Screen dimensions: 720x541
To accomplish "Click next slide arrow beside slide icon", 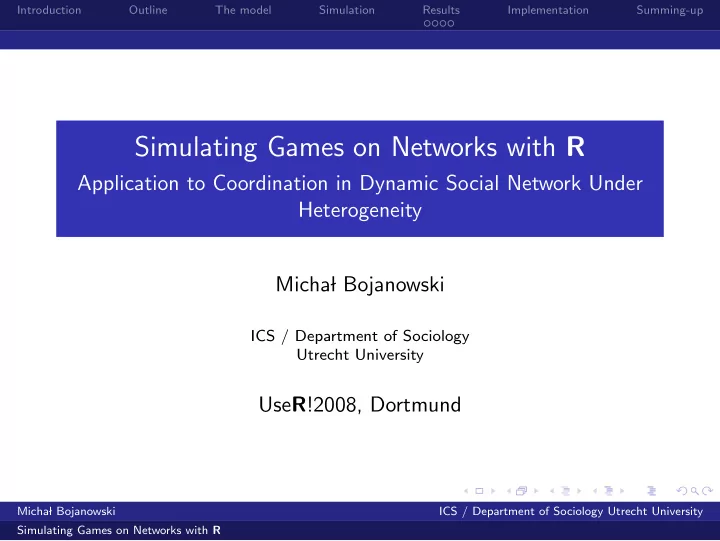I will tap(493, 491).
